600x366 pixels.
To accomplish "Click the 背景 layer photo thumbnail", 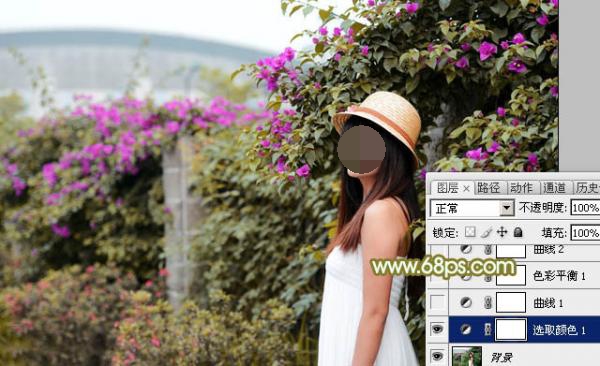I will point(467,356).
